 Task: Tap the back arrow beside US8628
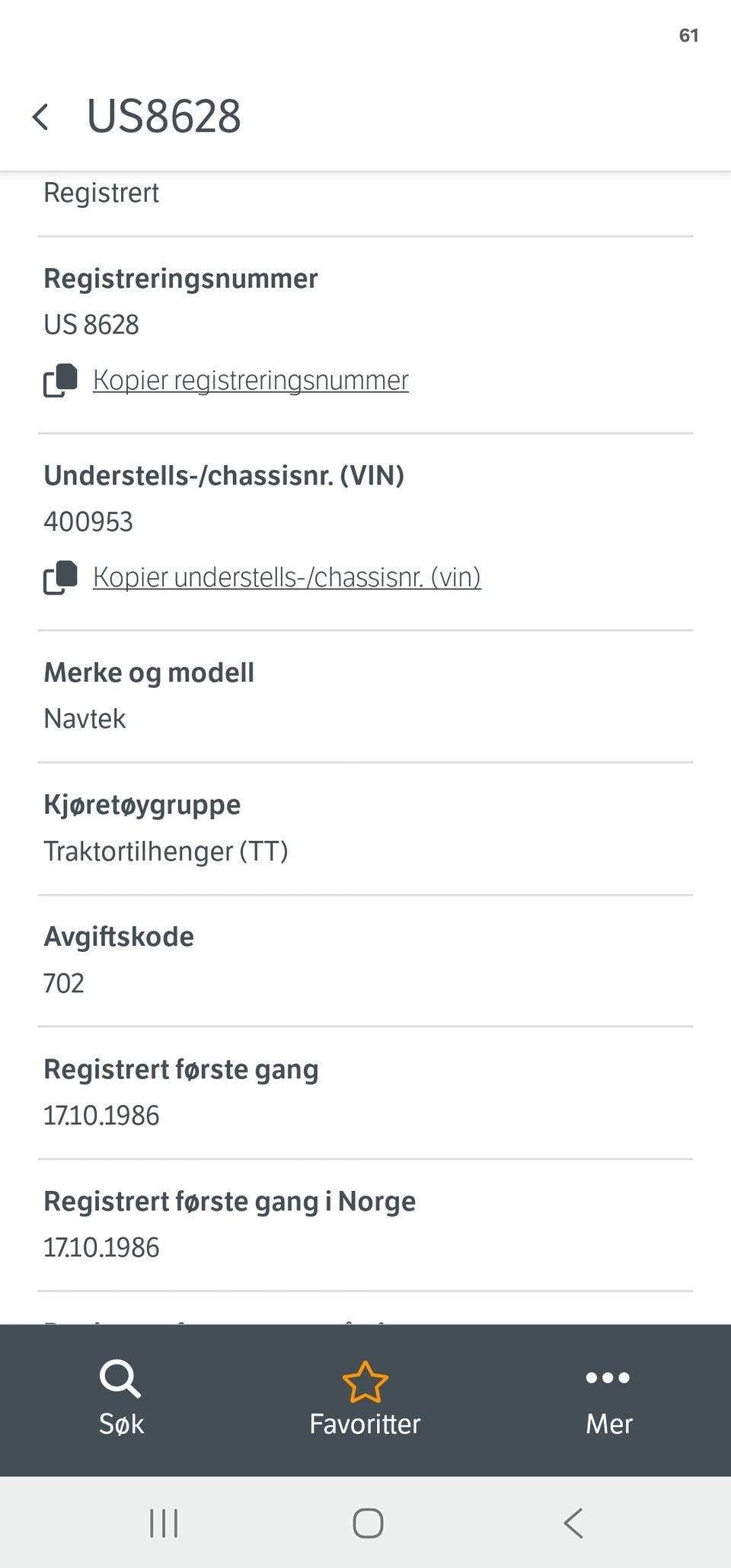pos(40,117)
